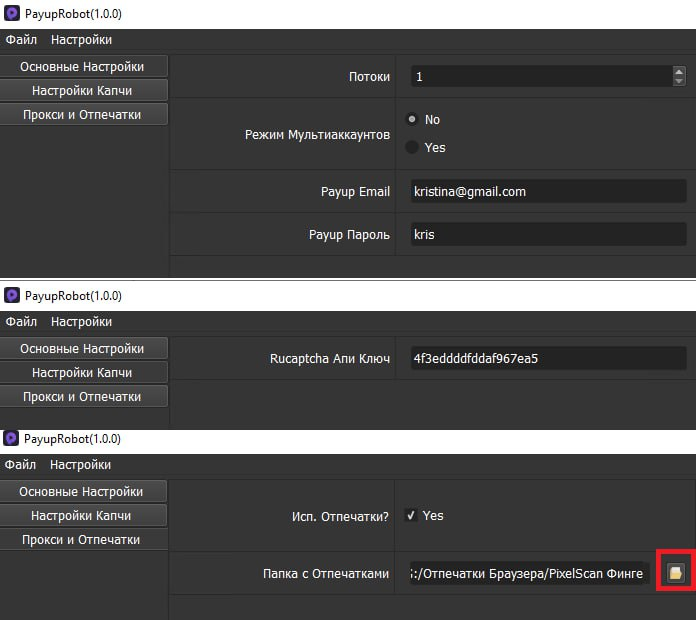The image size is (696, 620).
Task: Click PayupRobot app icon in bottom window title
Action: pyautogui.click(x=11, y=438)
